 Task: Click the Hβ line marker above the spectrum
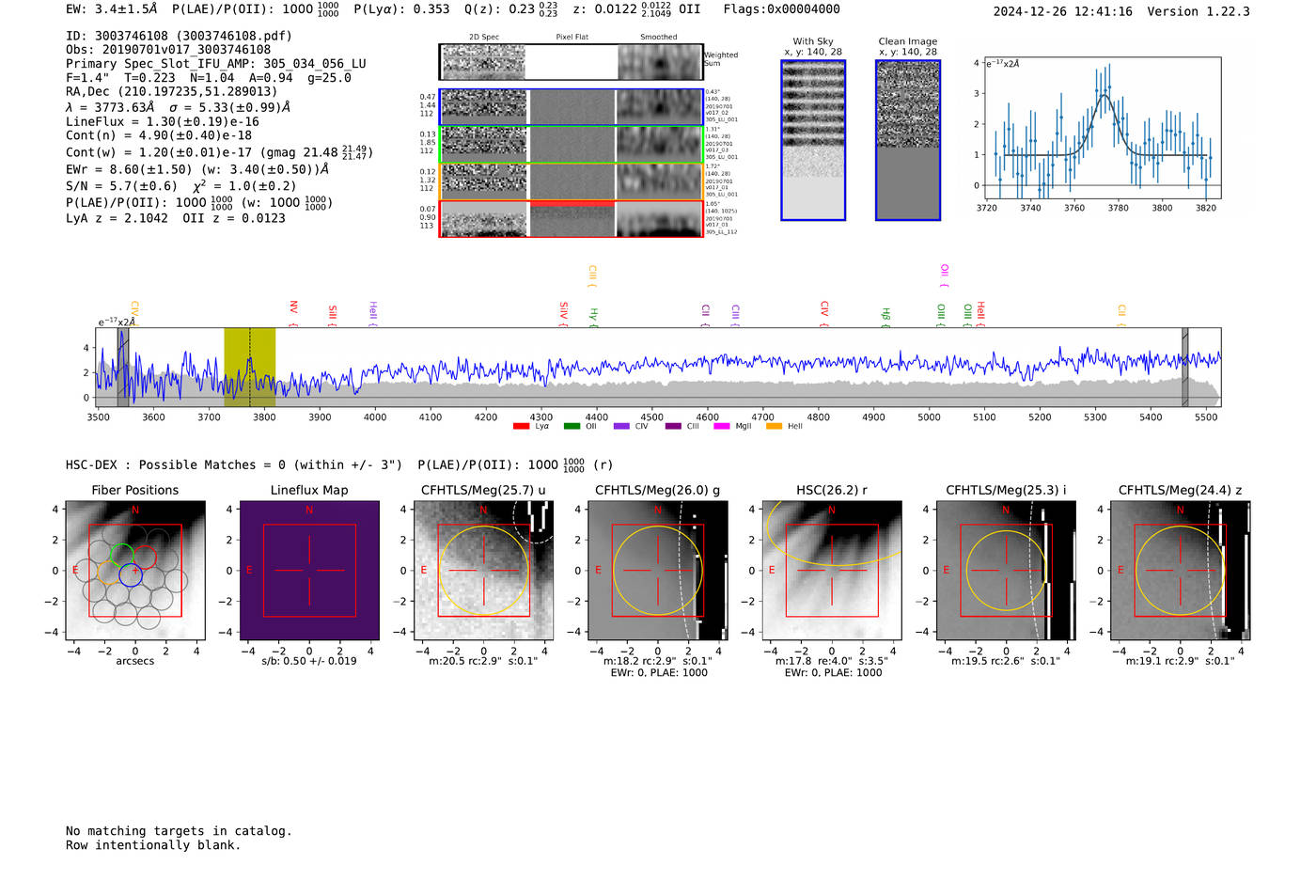pyautogui.click(x=885, y=316)
